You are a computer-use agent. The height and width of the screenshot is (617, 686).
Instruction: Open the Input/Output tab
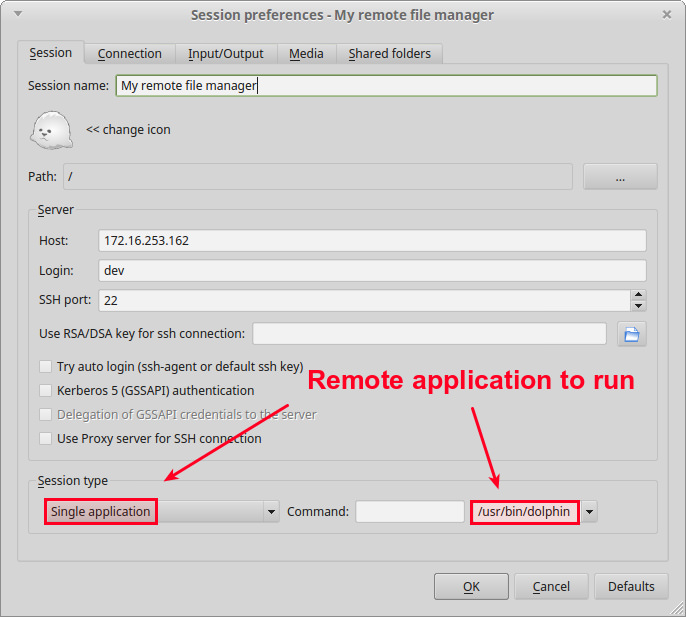pyautogui.click(x=226, y=54)
